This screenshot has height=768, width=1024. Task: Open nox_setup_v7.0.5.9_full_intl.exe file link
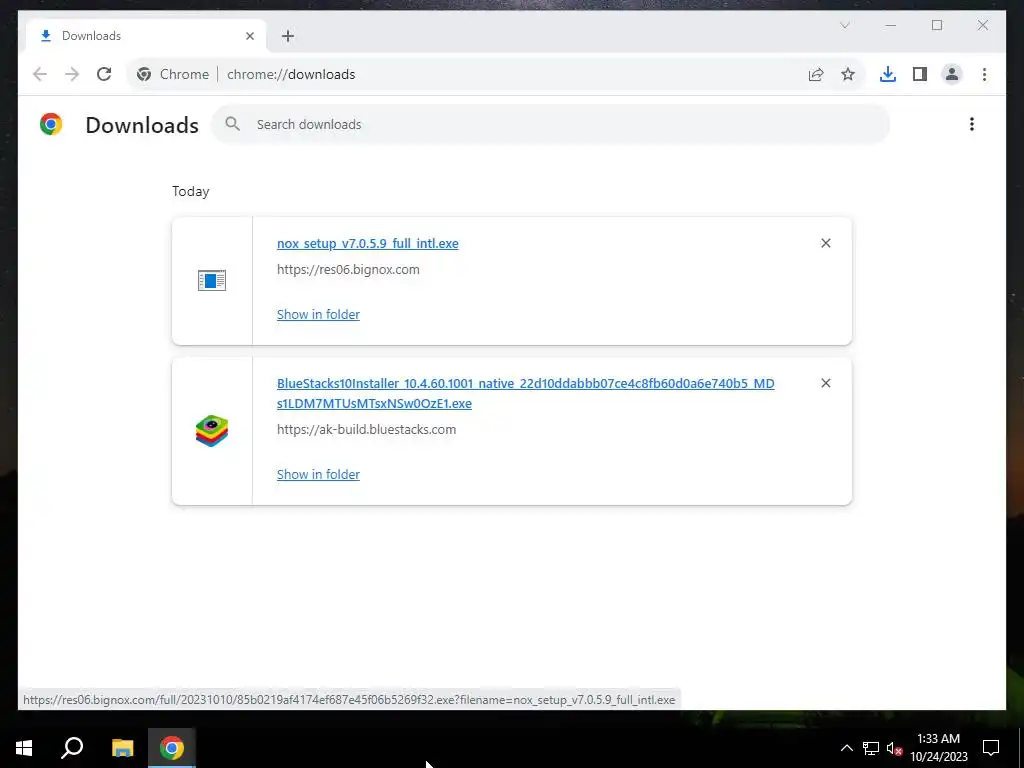coord(368,244)
